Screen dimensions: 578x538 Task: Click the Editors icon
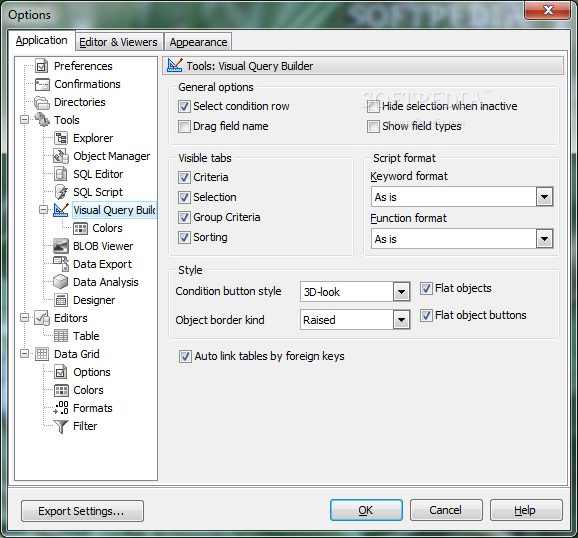[x=42, y=318]
